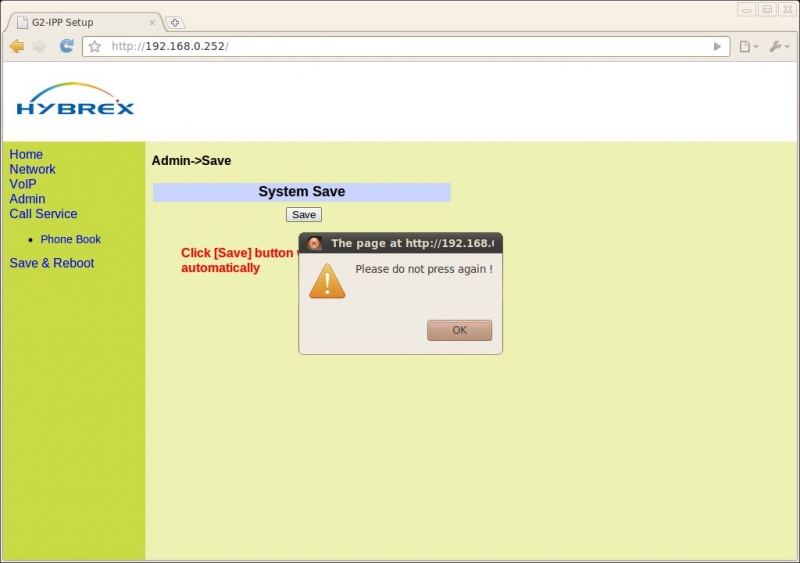Click the browser back arrow
Image resolution: width=800 pixels, height=563 pixels.
pos(17,46)
